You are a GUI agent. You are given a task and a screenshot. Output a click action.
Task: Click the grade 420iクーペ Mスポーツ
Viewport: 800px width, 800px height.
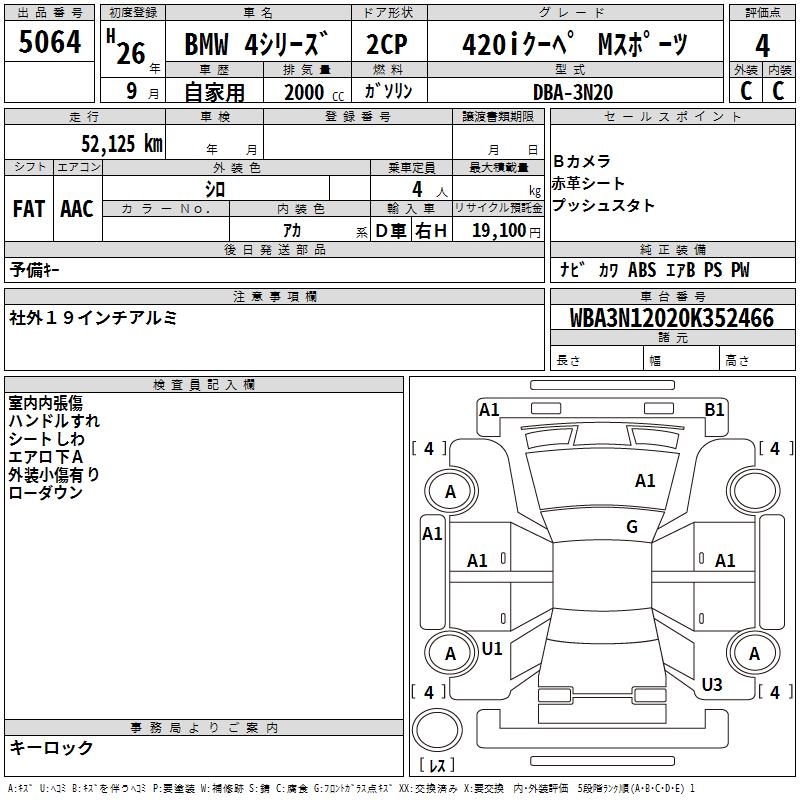pyautogui.click(x=574, y=45)
